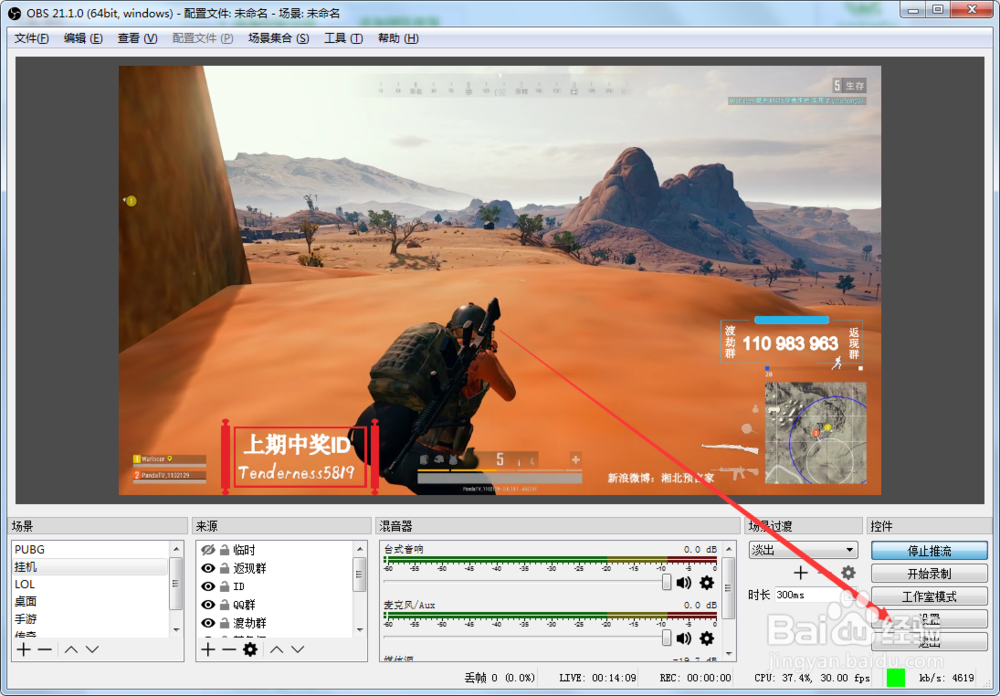Viewport: 1000px width, 696px height.
Task: Remove the selected source with the minus icon
Action: 229,649
